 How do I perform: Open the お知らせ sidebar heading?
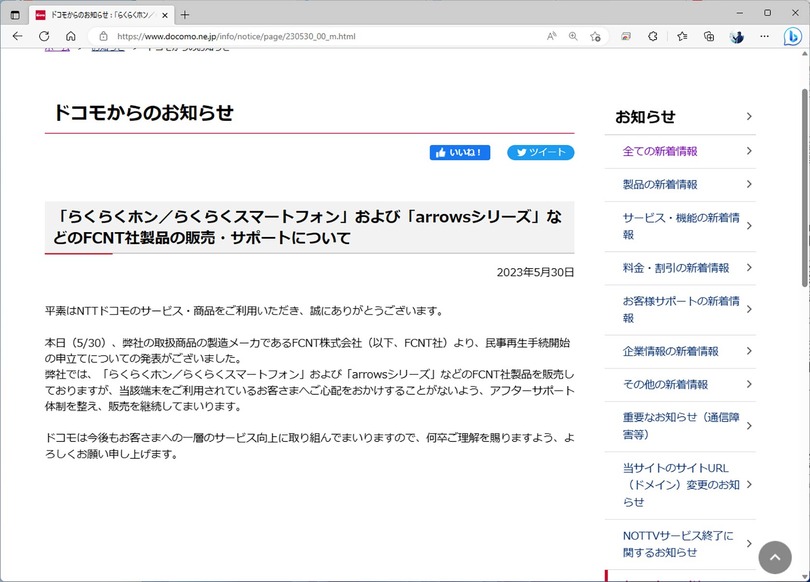coord(645,117)
